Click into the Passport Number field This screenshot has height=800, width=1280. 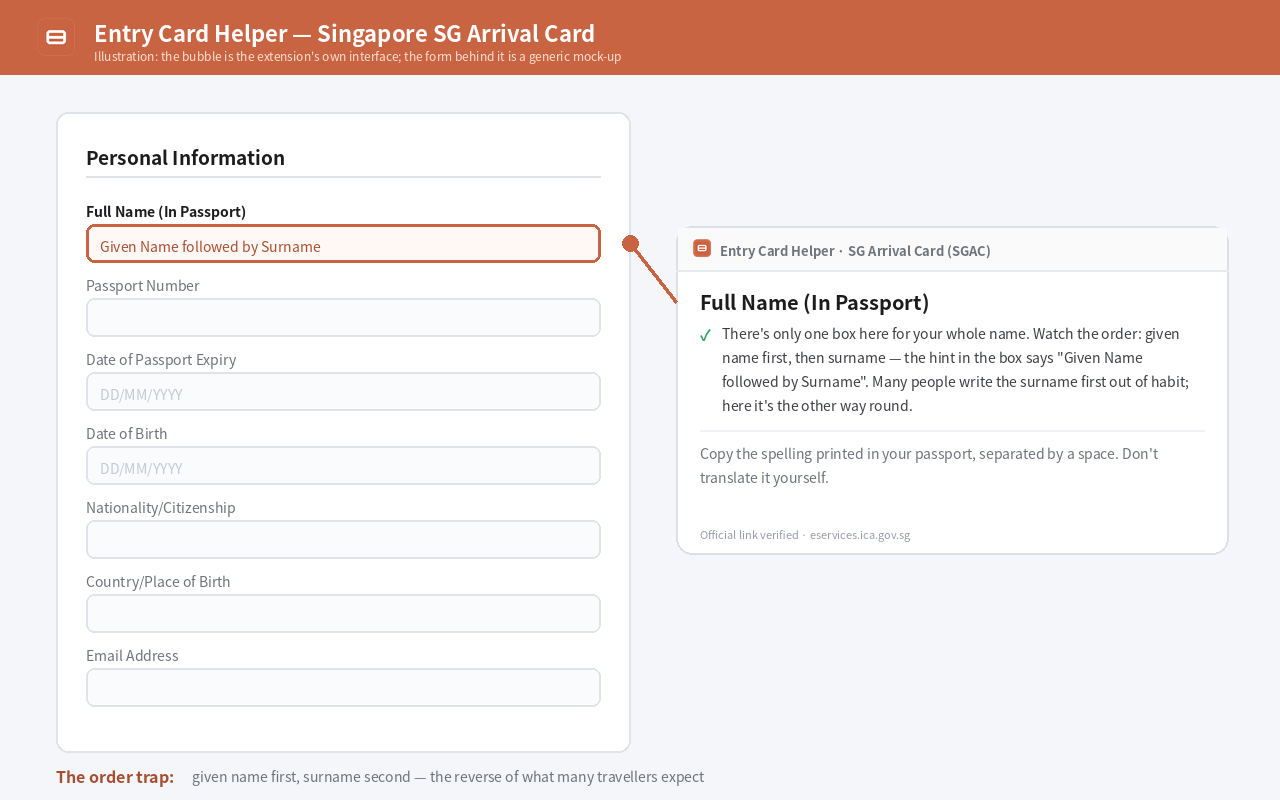[343, 318]
